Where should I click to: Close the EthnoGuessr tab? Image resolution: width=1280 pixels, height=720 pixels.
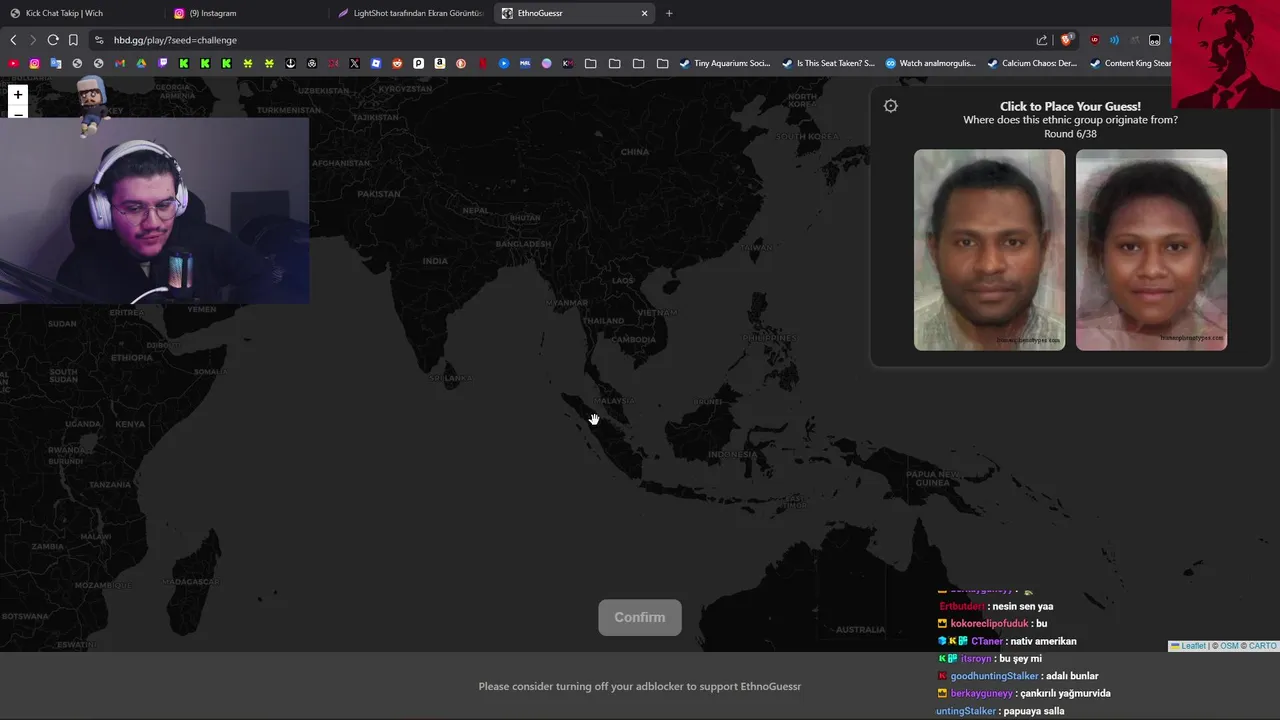tap(644, 13)
